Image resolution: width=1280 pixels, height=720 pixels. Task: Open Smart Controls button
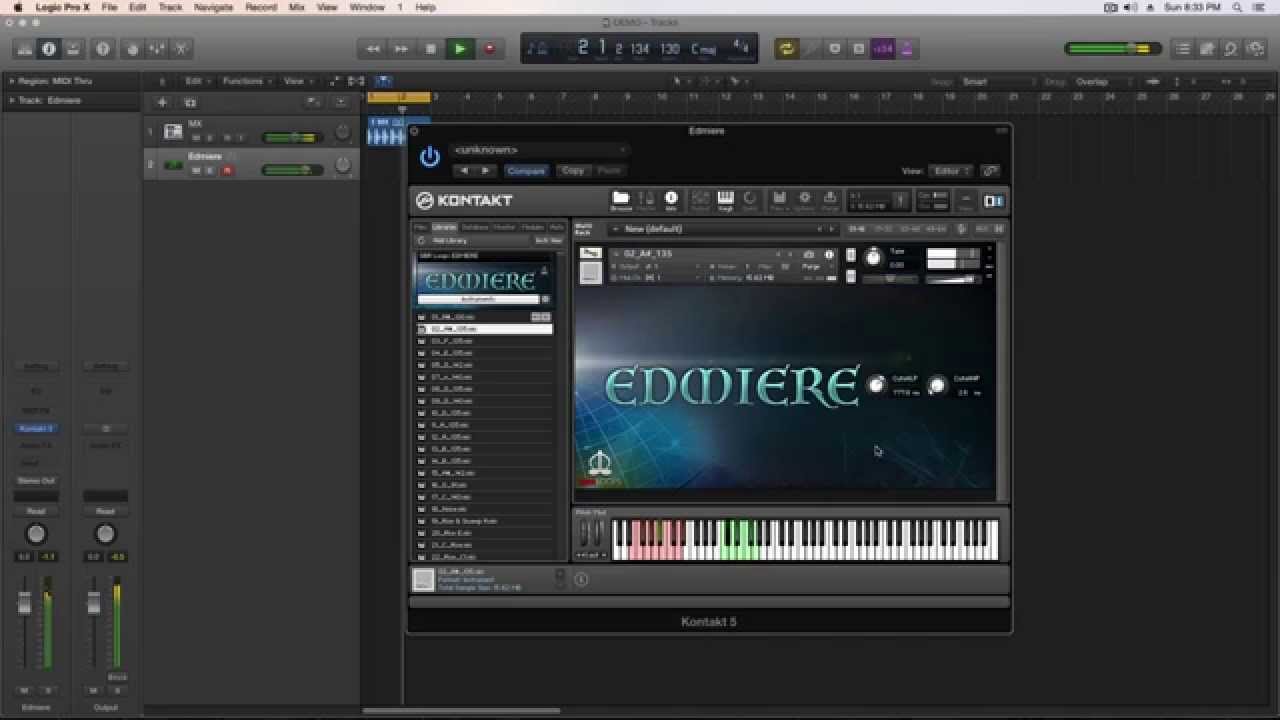point(132,48)
